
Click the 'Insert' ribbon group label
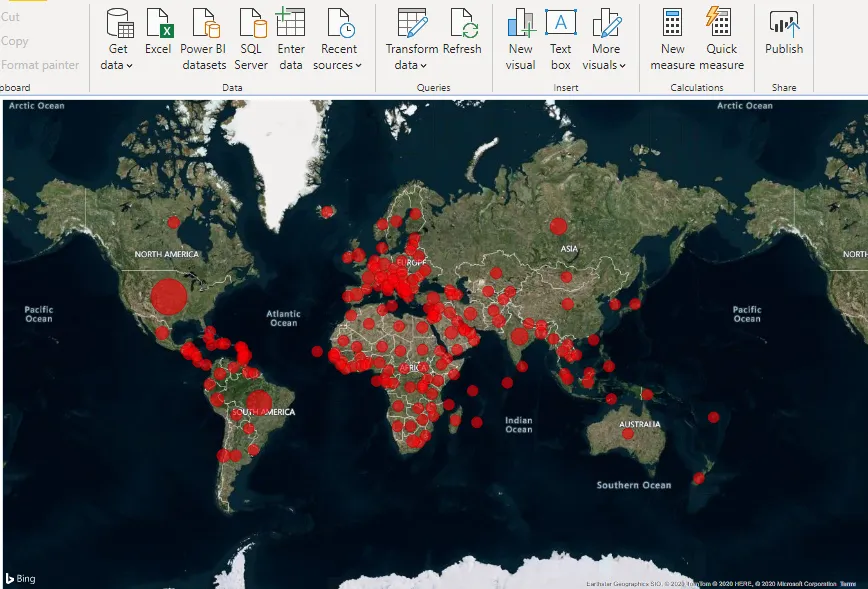(x=566, y=87)
